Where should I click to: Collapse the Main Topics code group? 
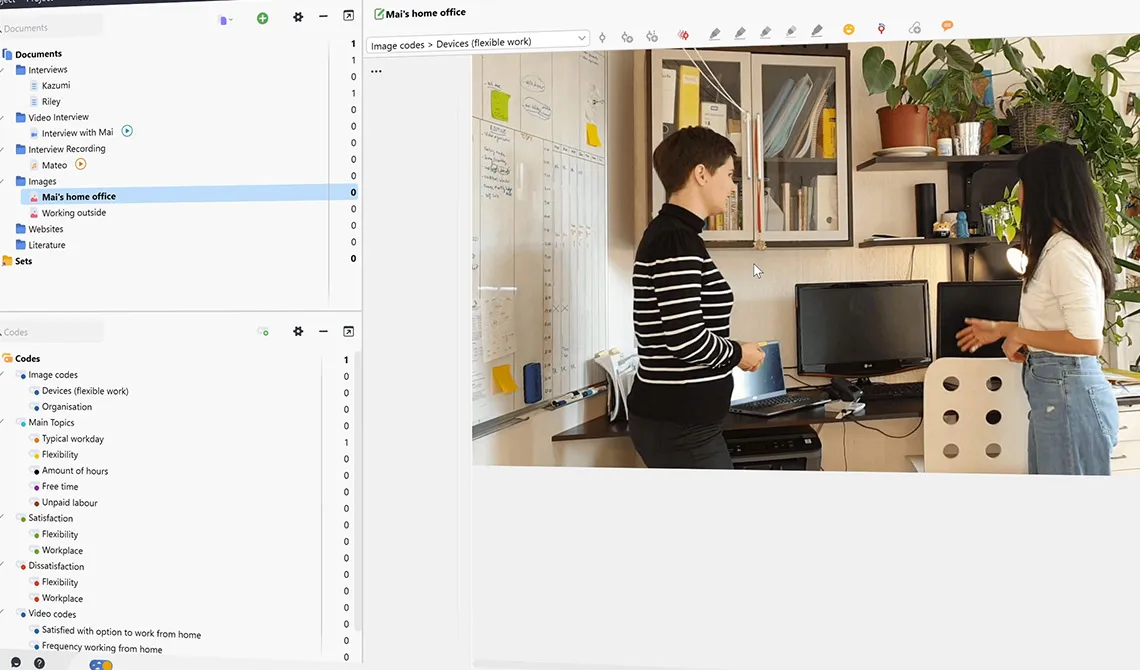(3, 422)
